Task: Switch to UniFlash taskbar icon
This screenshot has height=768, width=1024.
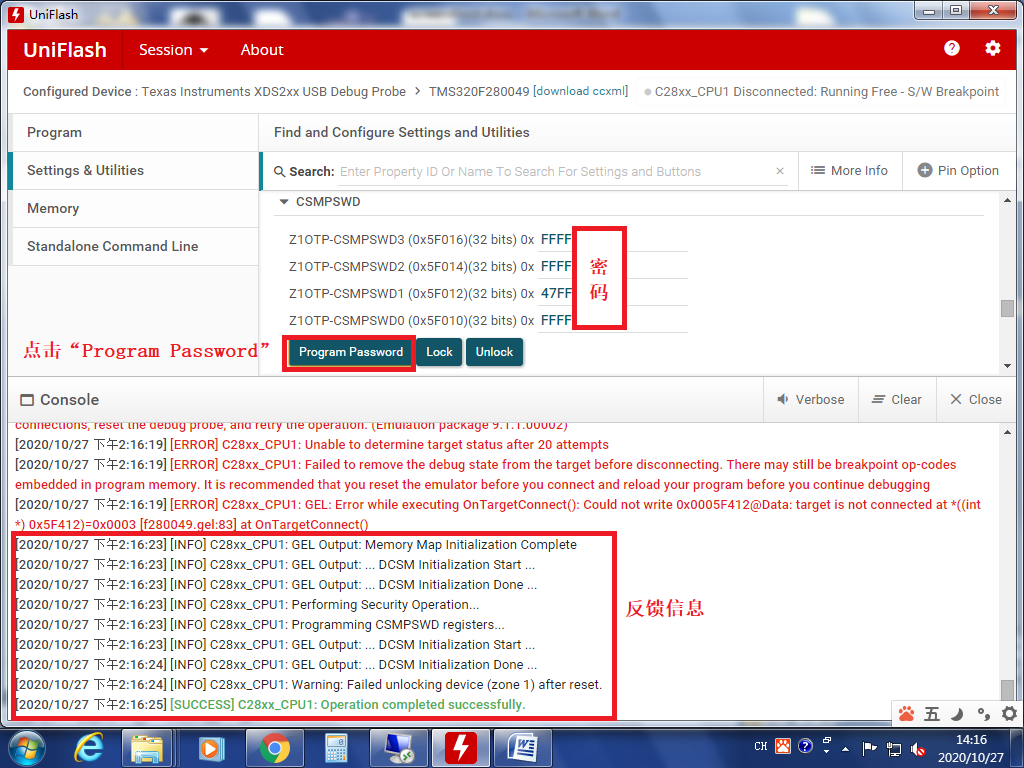Action: pyautogui.click(x=460, y=748)
